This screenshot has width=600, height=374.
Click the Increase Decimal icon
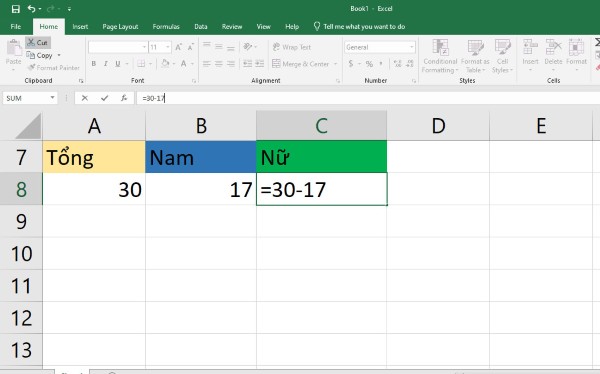point(398,64)
